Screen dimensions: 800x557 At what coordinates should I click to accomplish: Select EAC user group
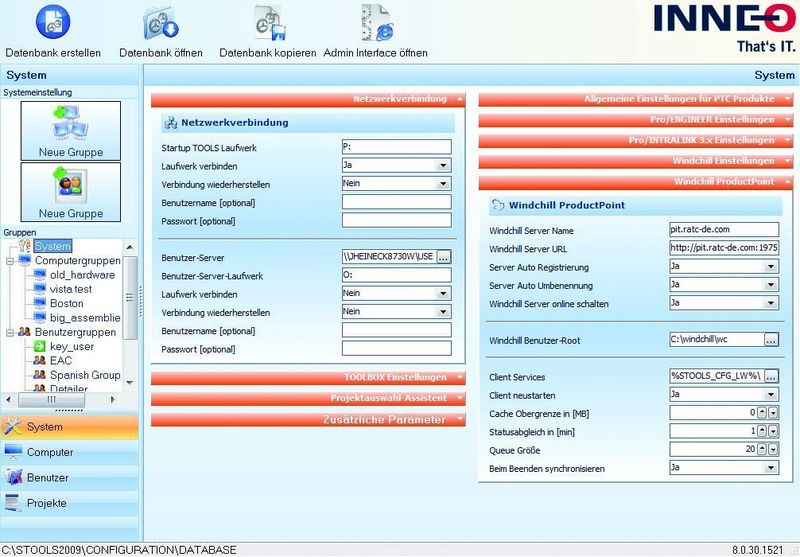[61, 361]
